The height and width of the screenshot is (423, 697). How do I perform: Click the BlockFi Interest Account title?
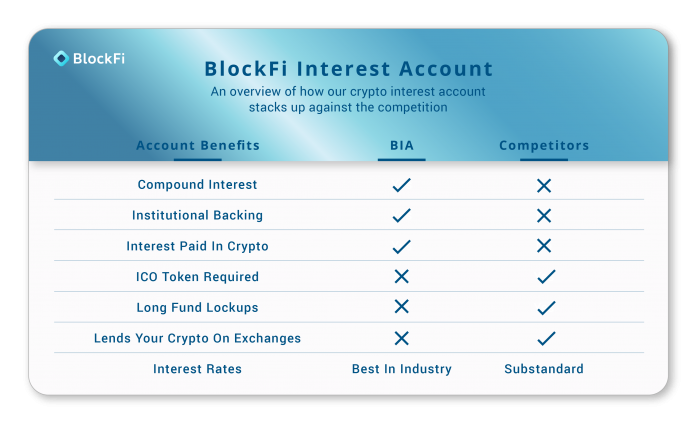pyautogui.click(x=349, y=69)
